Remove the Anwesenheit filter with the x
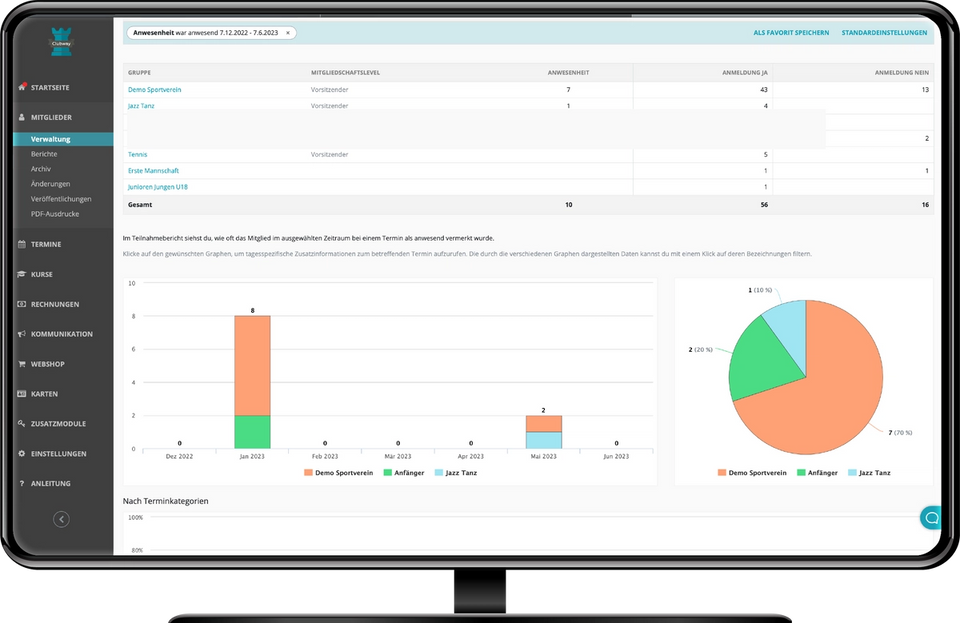This screenshot has height=623, width=960. pyautogui.click(x=288, y=33)
